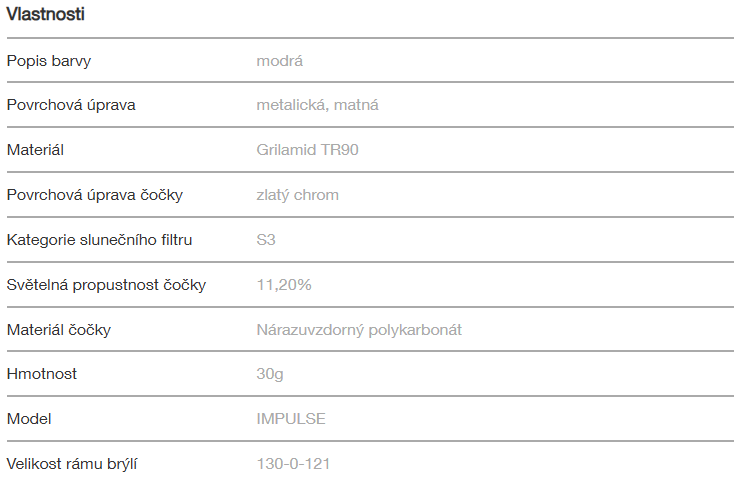Viewport: 734px width, 482px height.
Task: Select the Materiál row label
Action: 36,150
